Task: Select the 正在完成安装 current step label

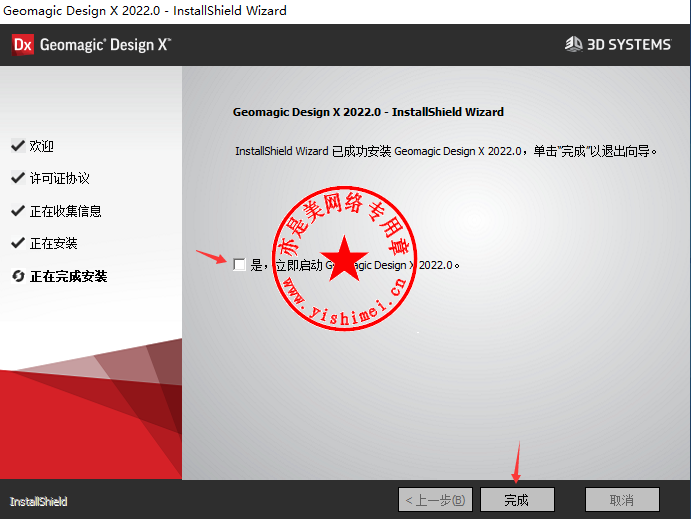Action: point(69,276)
